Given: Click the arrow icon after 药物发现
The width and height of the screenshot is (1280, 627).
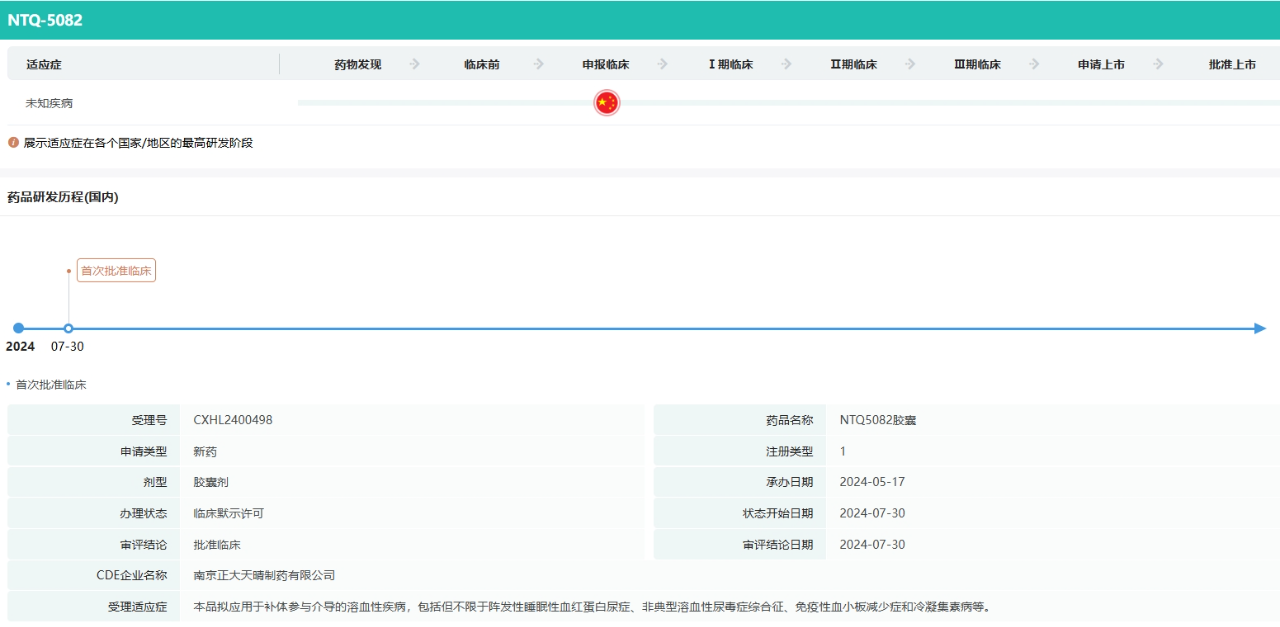Looking at the screenshot, I should coord(415,64).
